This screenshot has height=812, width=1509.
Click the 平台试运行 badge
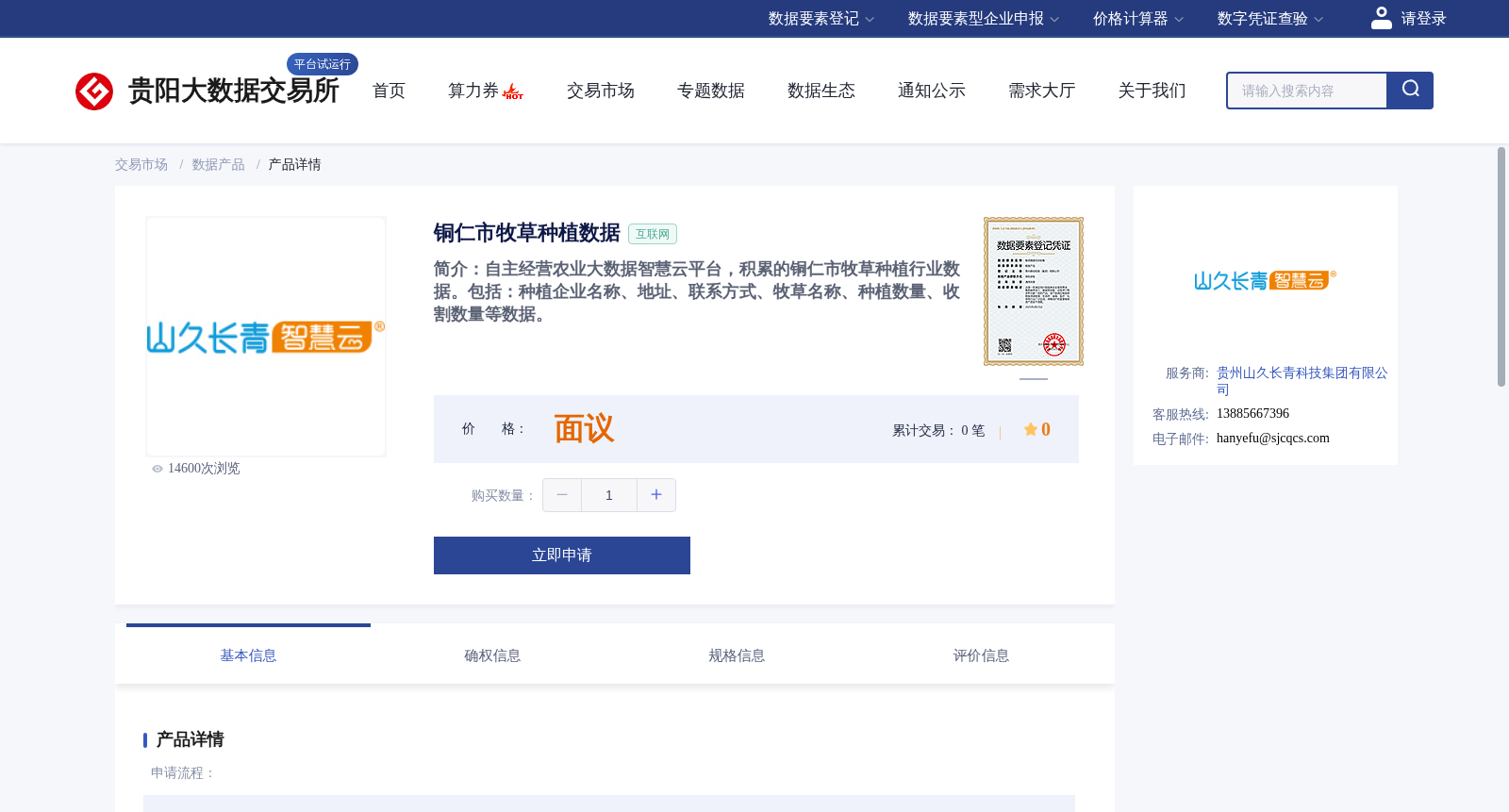pyautogui.click(x=323, y=64)
